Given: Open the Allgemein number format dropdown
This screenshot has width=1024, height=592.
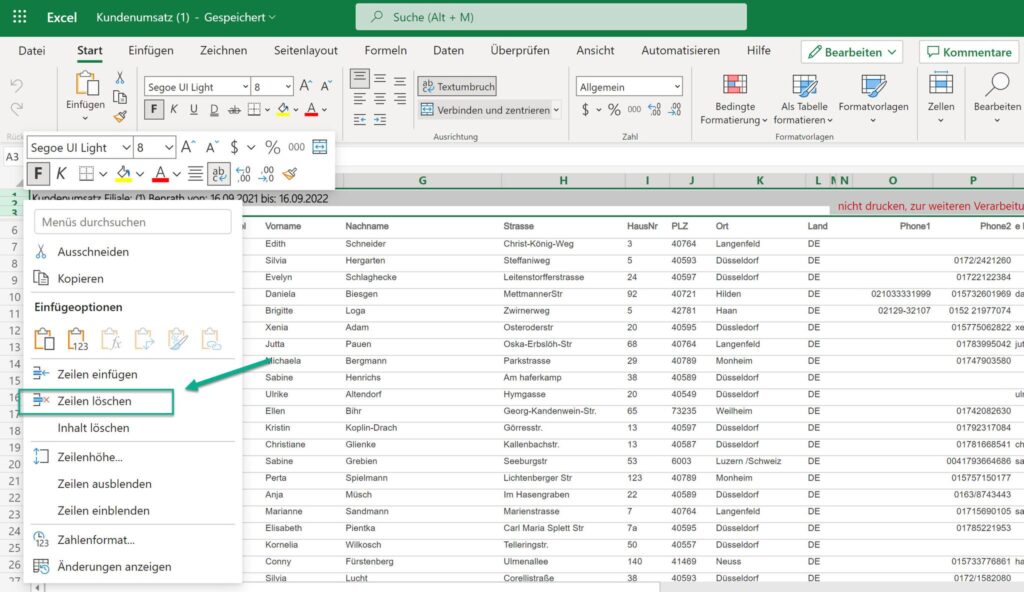Looking at the screenshot, I should (x=629, y=87).
